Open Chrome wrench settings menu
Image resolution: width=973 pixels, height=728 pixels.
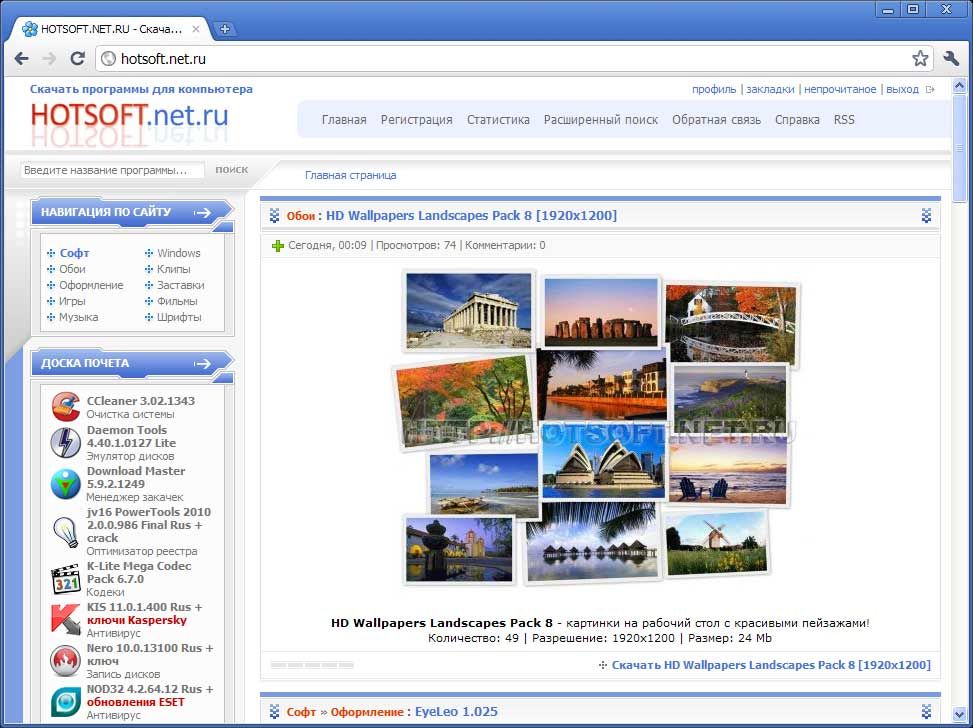coord(950,59)
